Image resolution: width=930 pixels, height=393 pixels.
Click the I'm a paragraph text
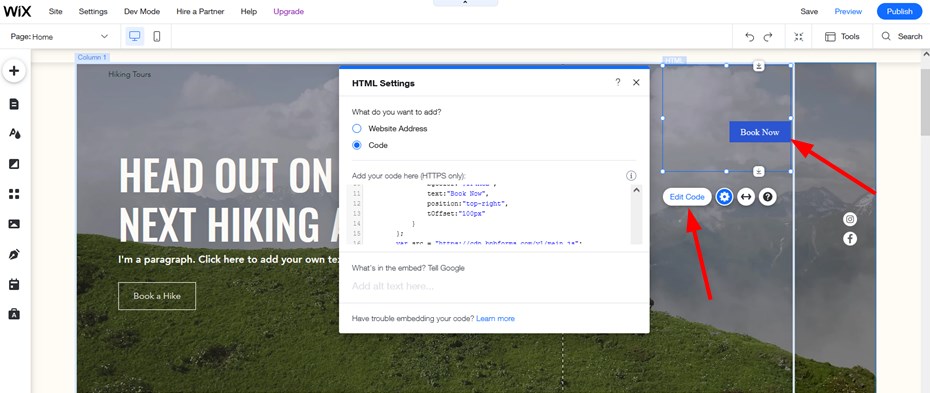click(x=228, y=260)
